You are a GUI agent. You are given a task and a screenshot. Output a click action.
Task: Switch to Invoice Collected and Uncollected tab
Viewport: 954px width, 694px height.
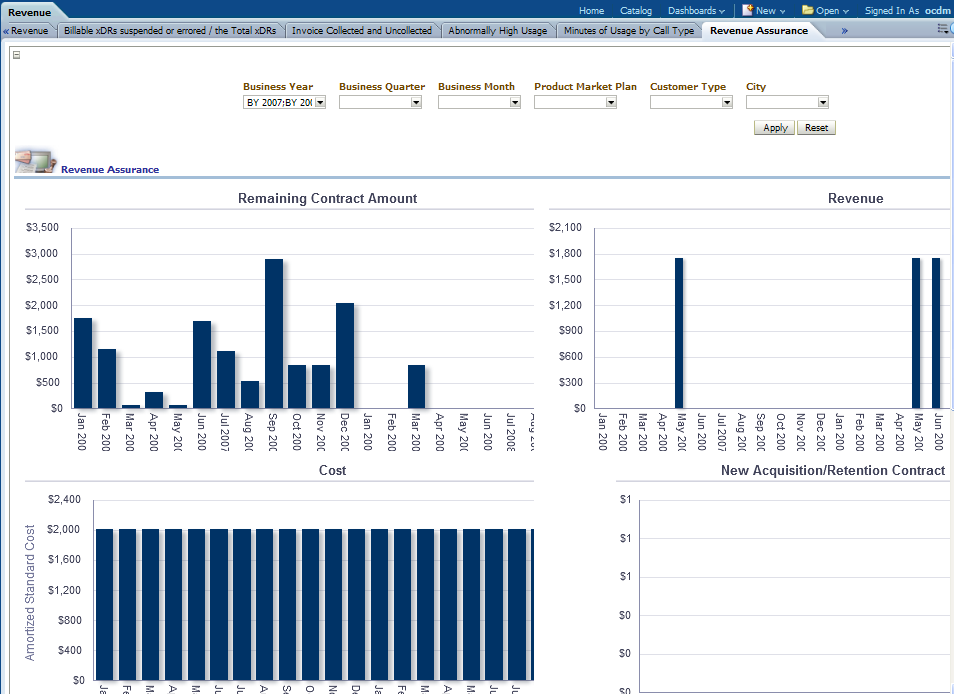[x=362, y=31]
